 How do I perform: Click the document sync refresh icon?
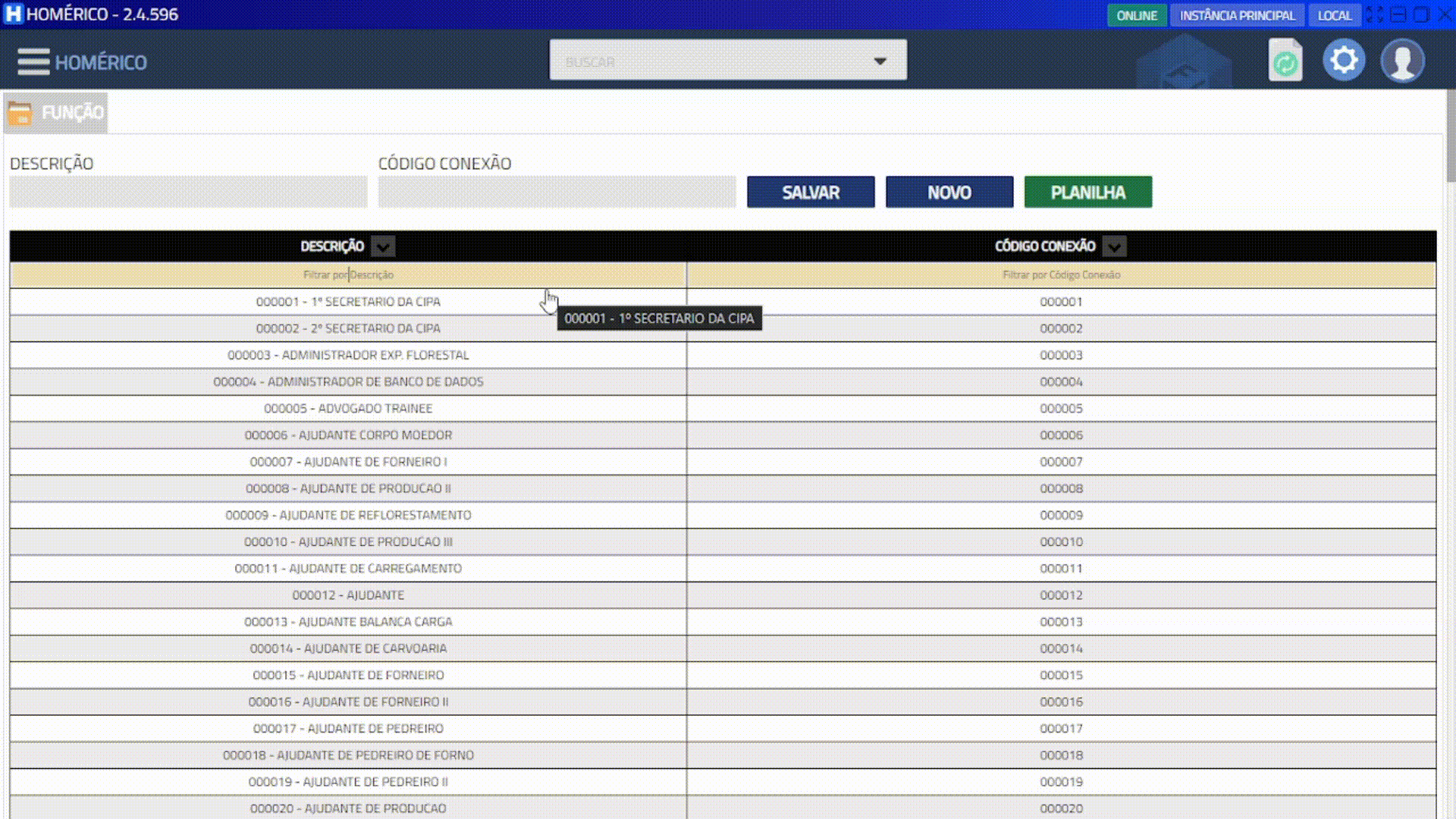(x=1285, y=61)
